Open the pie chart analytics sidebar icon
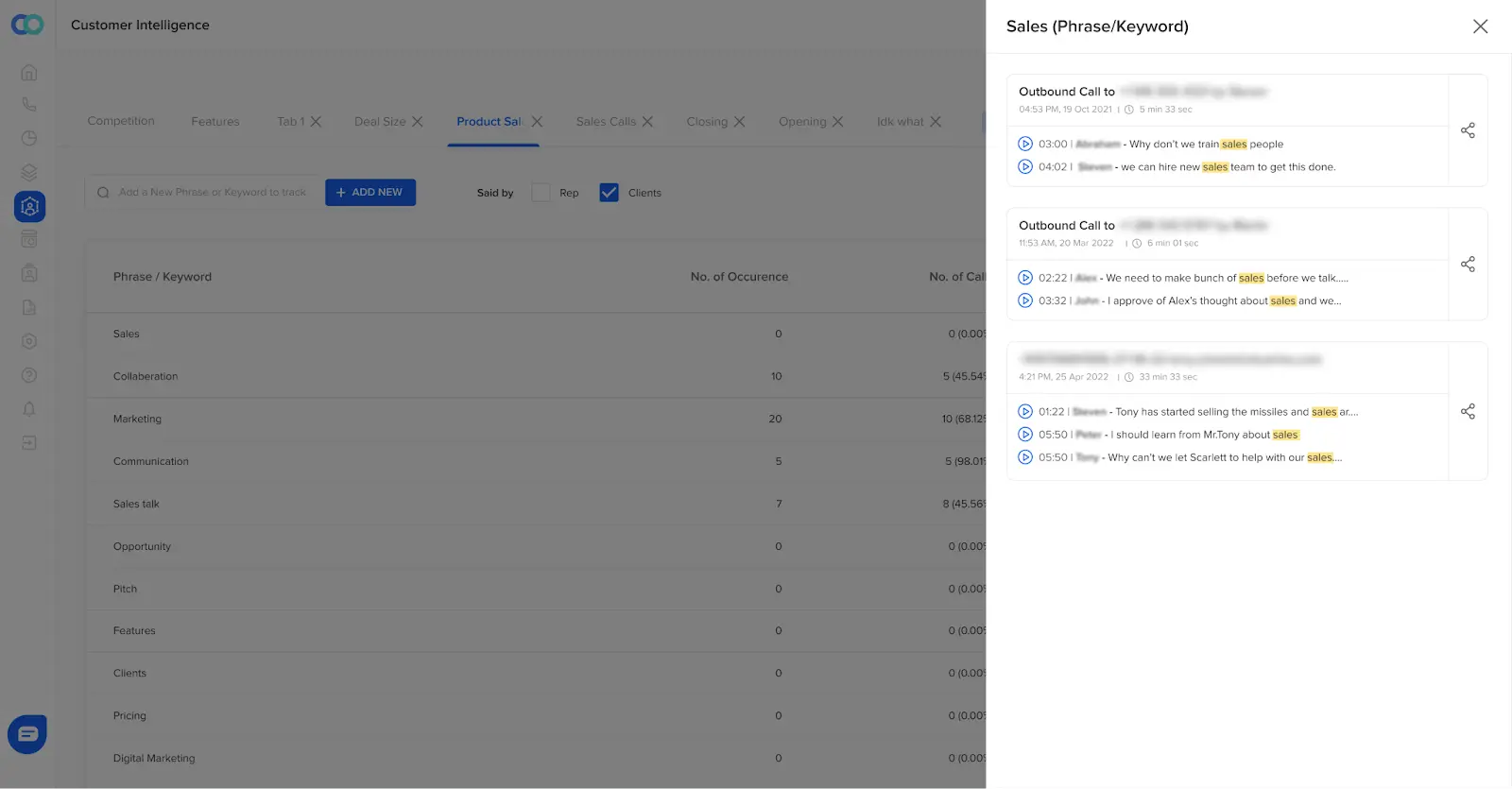 pyautogui.click(x=29, y=138)
